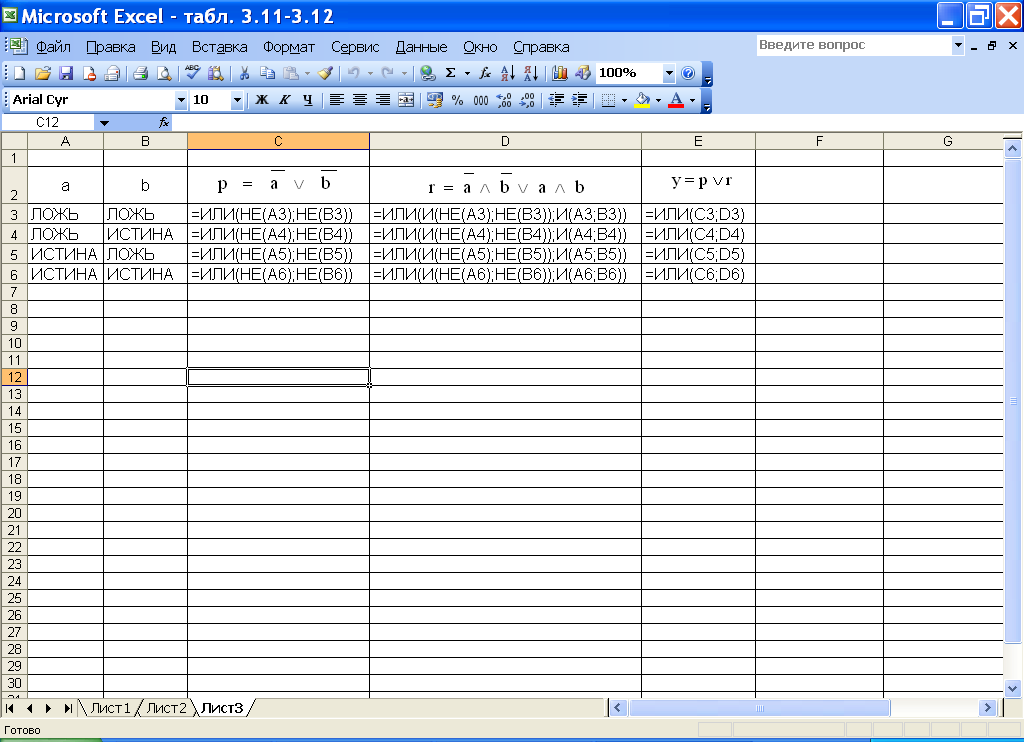
Task: Open borders dropdown arrow
Action: point(624,100)
